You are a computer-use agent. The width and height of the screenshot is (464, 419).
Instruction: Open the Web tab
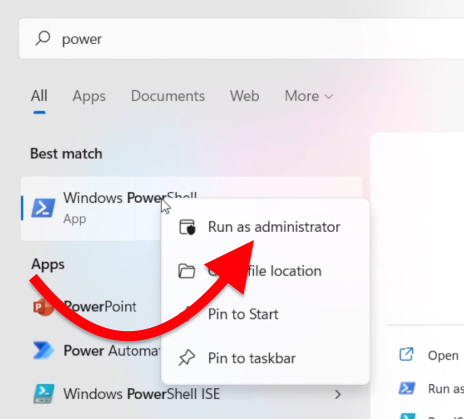[244, 96]
